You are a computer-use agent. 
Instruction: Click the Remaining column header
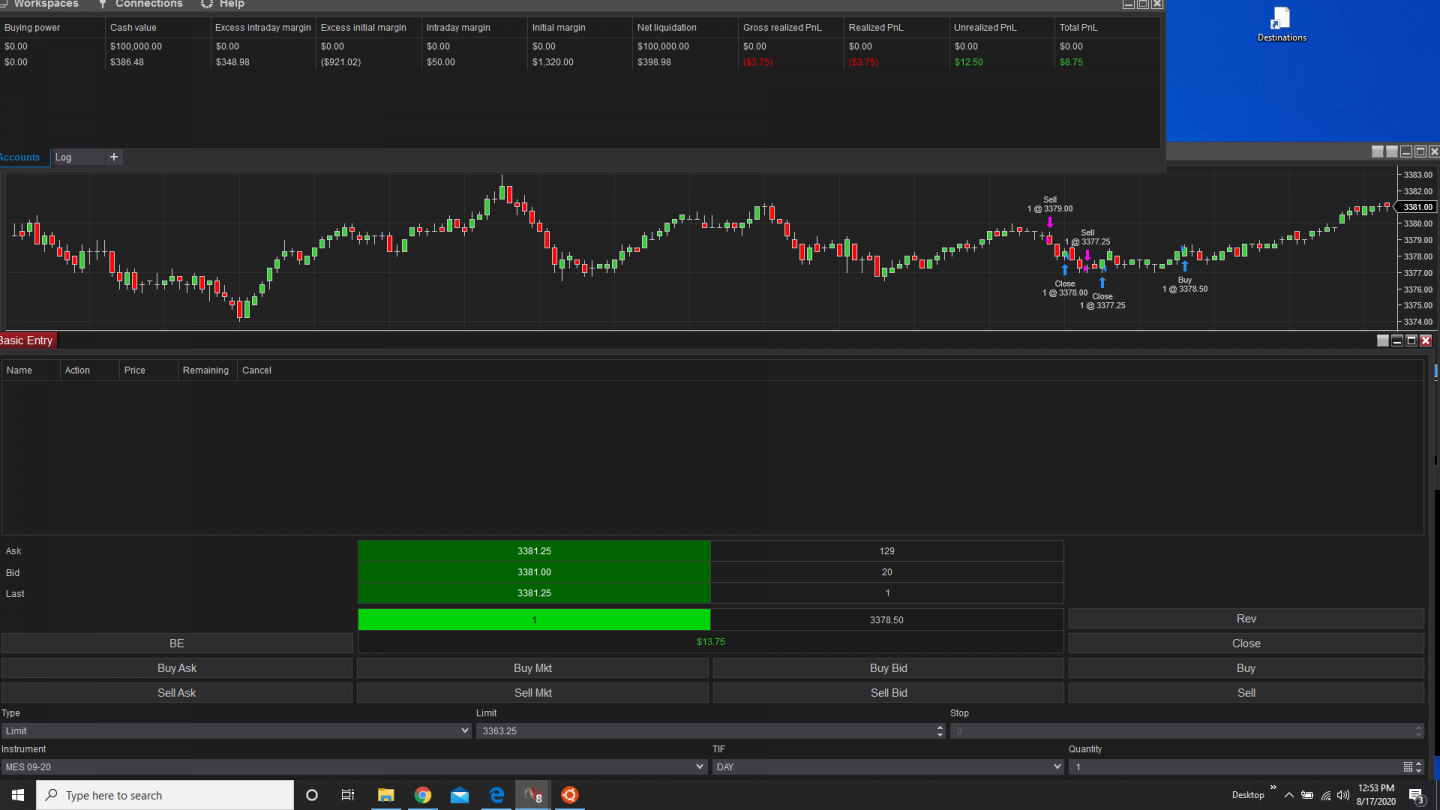[208, 370]
